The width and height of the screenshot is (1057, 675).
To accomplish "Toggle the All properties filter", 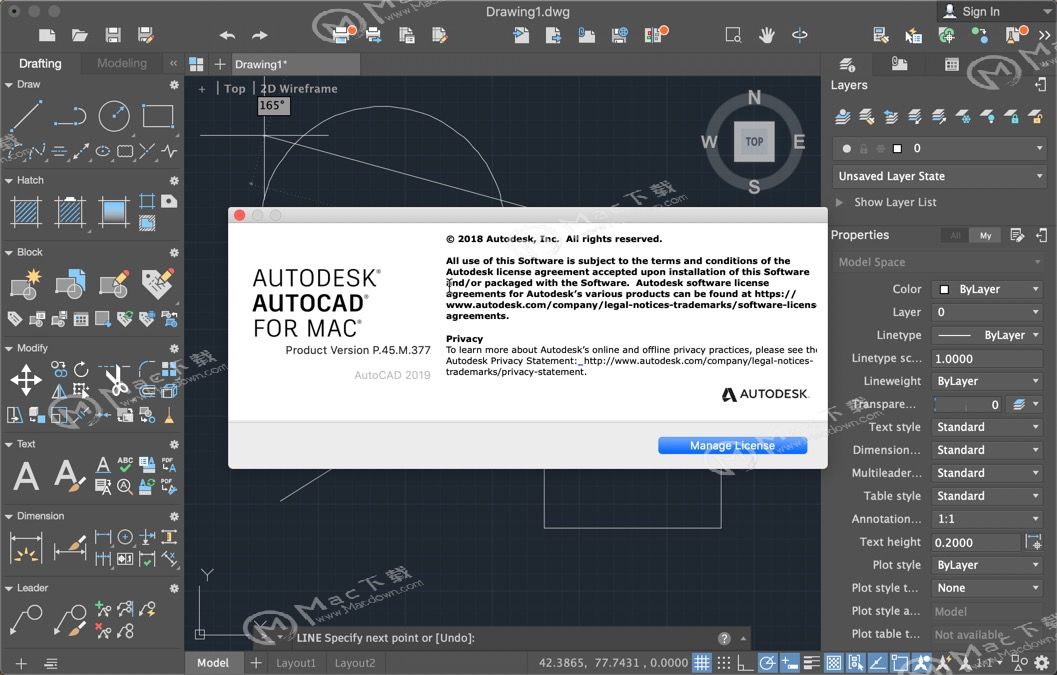I will [955, 235].
